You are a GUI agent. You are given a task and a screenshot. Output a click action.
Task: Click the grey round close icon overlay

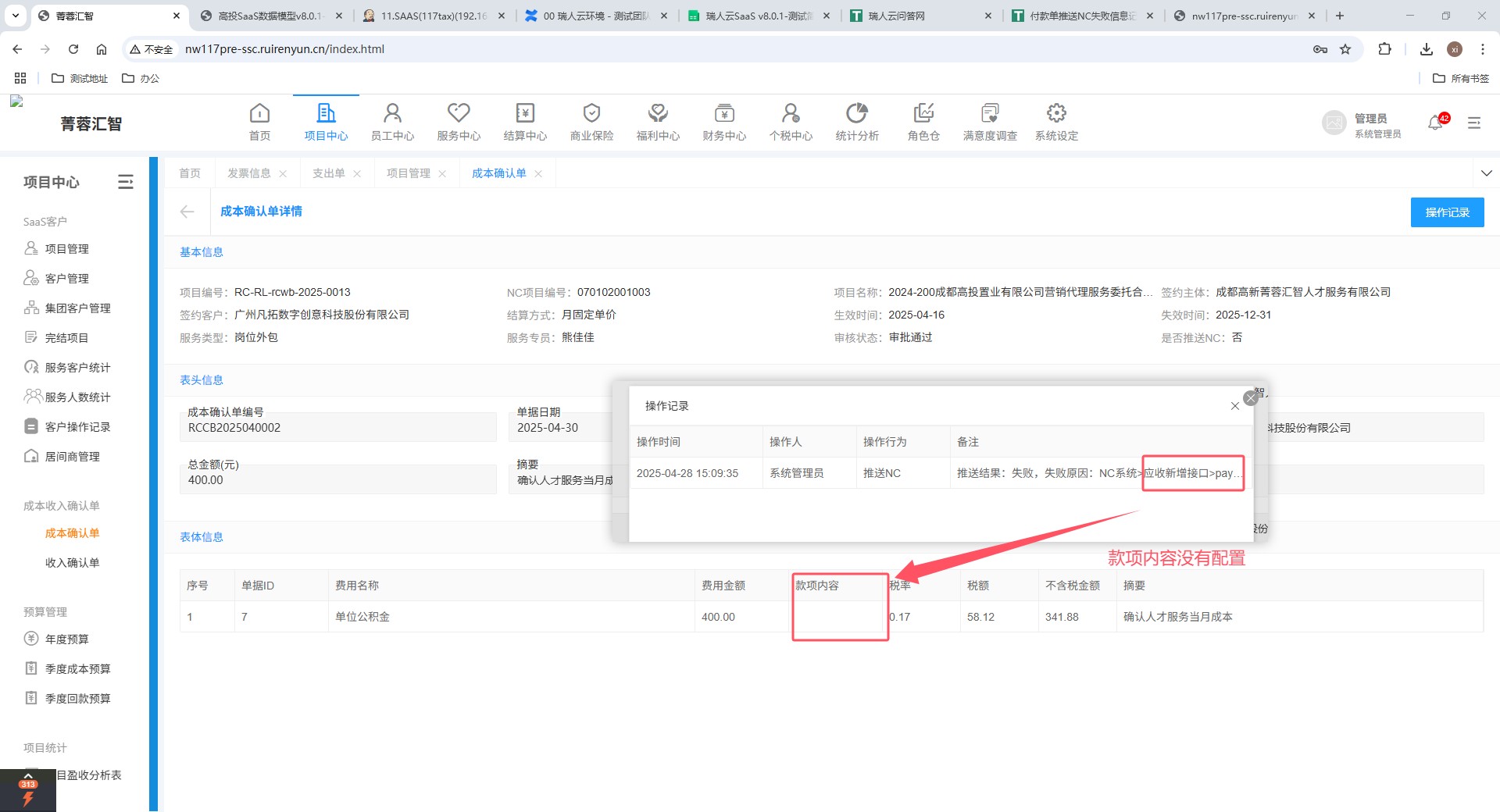click(1251, 397)
